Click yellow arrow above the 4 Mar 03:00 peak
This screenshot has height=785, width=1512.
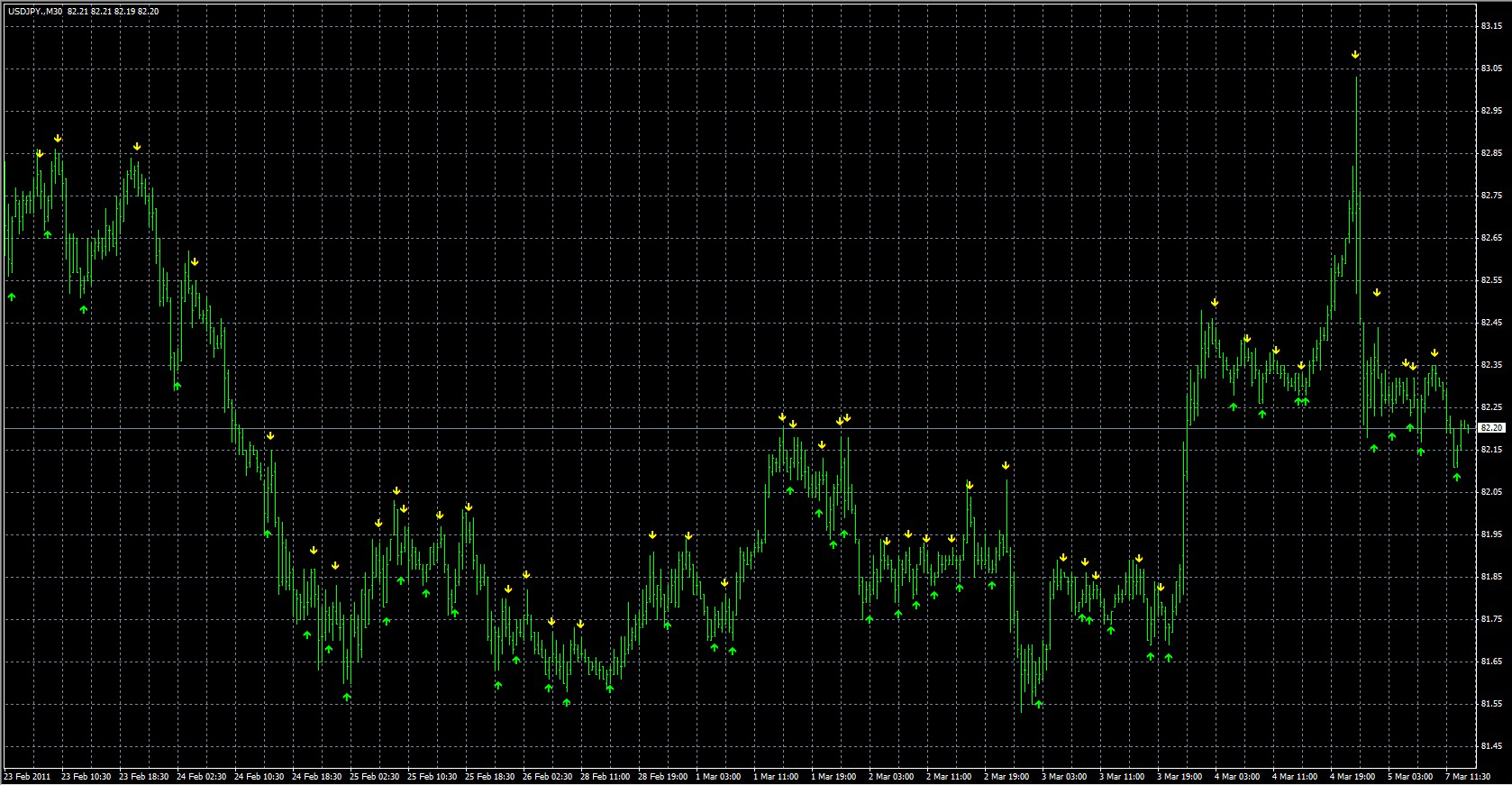click(x=1215, y=303)
